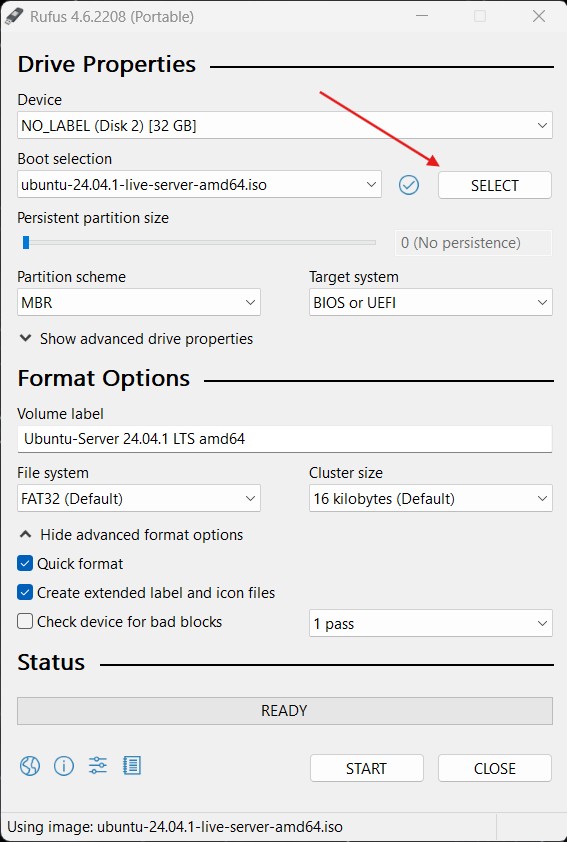Open application settings sliders icon
This screenshot has width=567, height=842.
[98, 765]
